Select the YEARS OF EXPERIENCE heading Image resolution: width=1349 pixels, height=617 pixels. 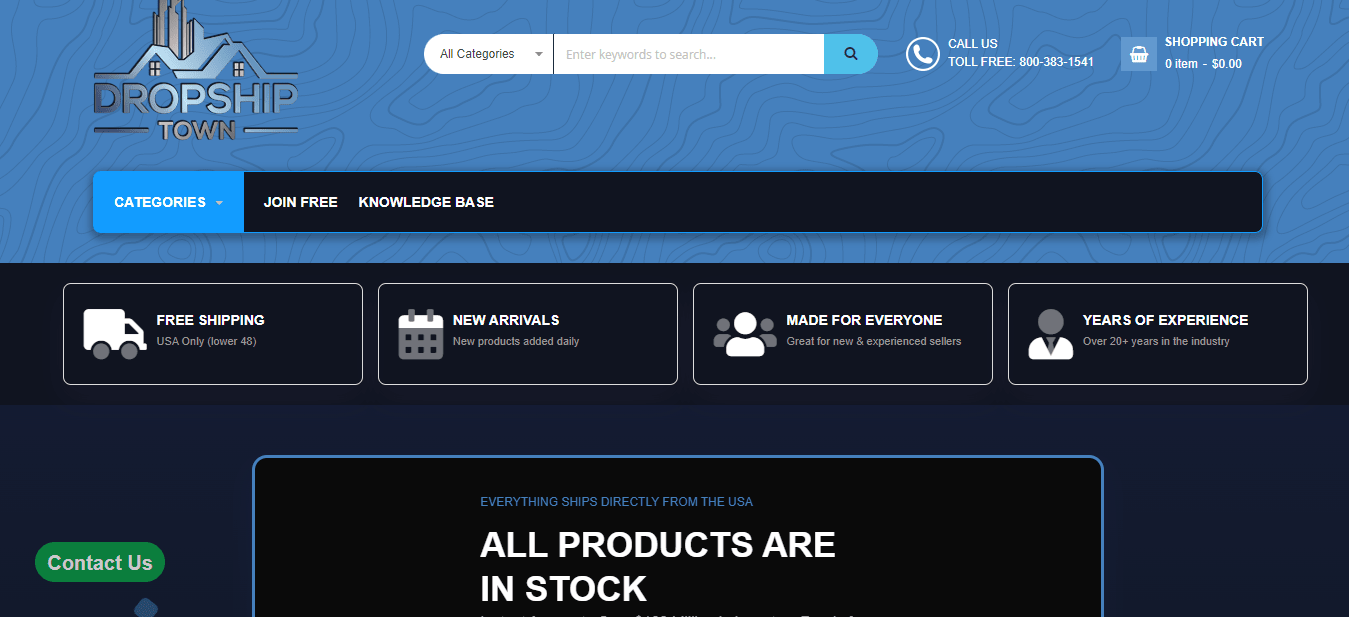(x=1166, y=320)
